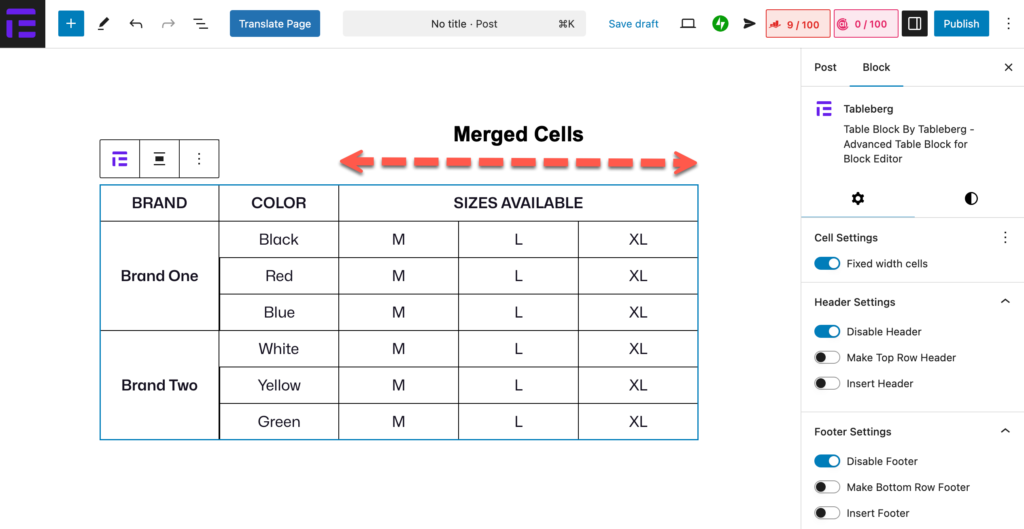Publish the post
1024x529 pixels.
coord(961,24)
